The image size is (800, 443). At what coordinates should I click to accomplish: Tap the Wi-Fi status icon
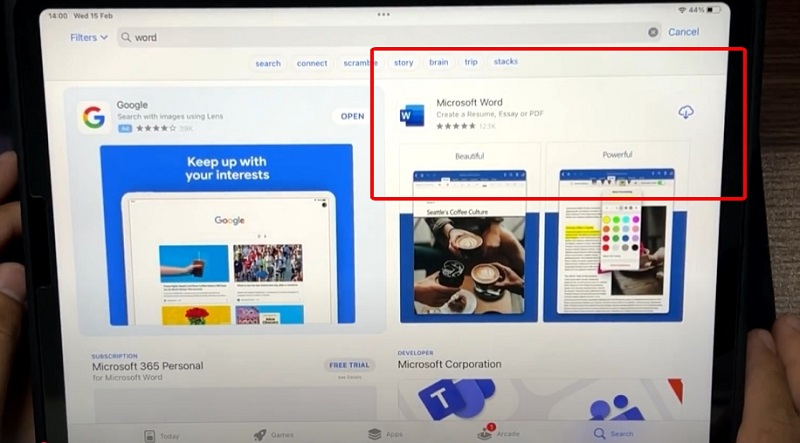coord(682,10)
